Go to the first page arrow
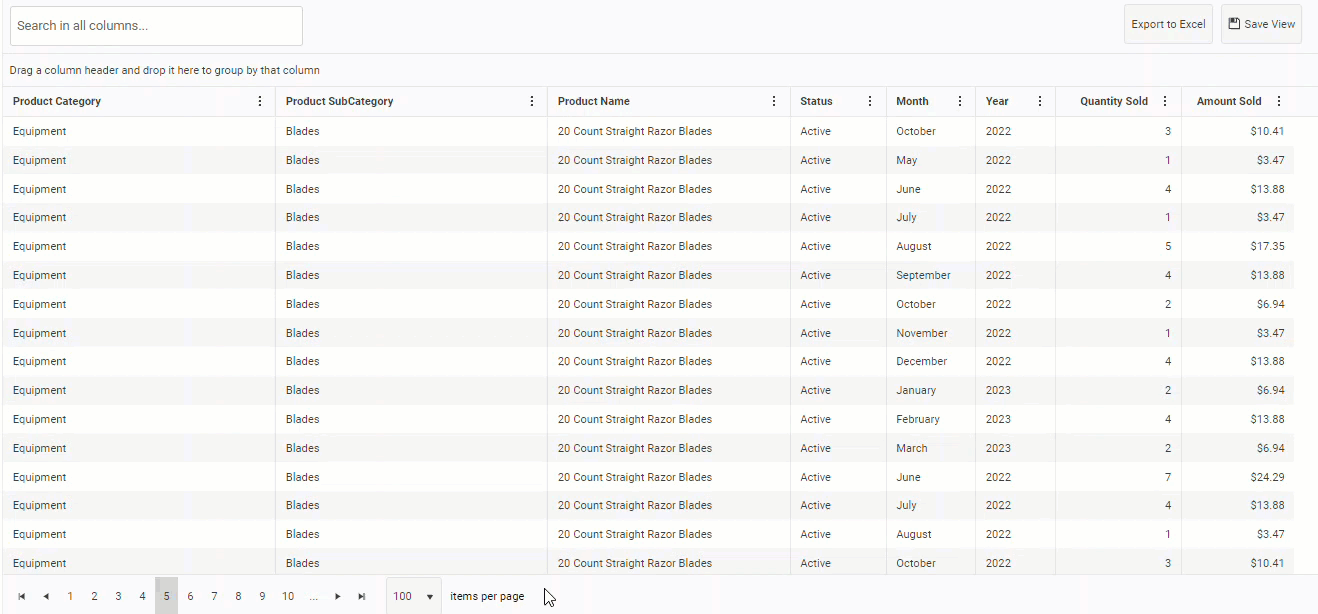Viewport: 1318px width, 614px height. pos(22,596)
